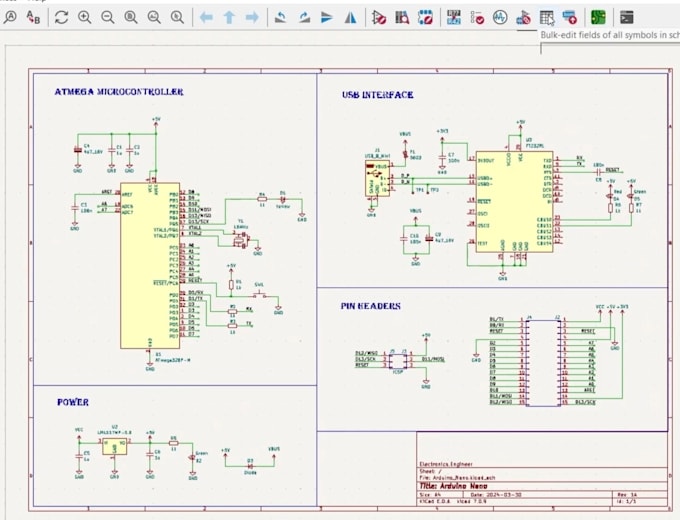The width and height of the screenshot is (680, 520).
Task: Click the FT232RL chip symbol body
Action: [514, 202]
